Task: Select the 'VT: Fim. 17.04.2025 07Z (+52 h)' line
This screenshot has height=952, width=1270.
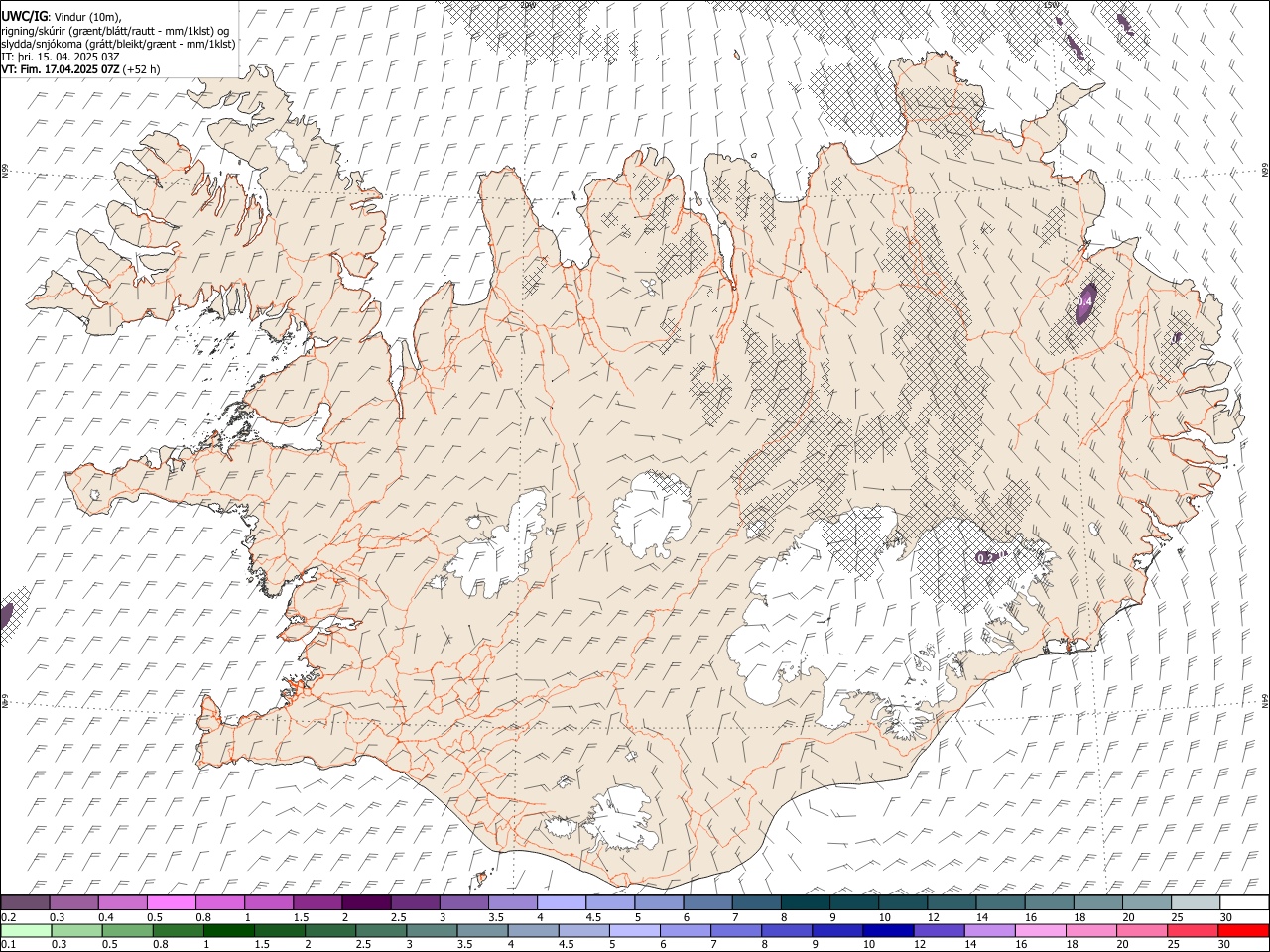Action: coord(80,69)
